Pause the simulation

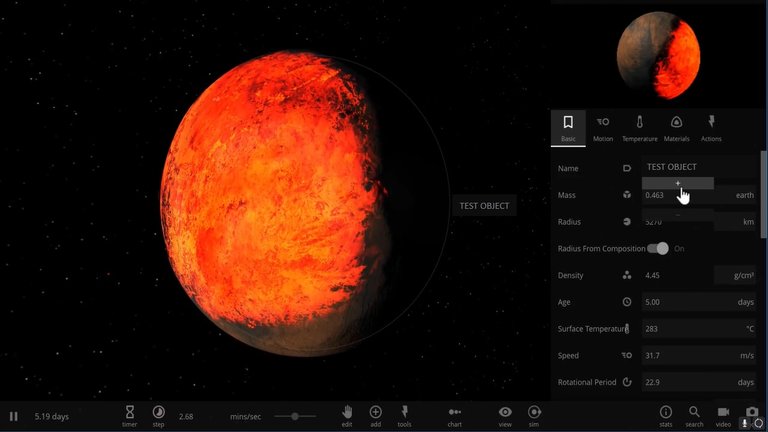pyautogui.click(x=14, y=416)
